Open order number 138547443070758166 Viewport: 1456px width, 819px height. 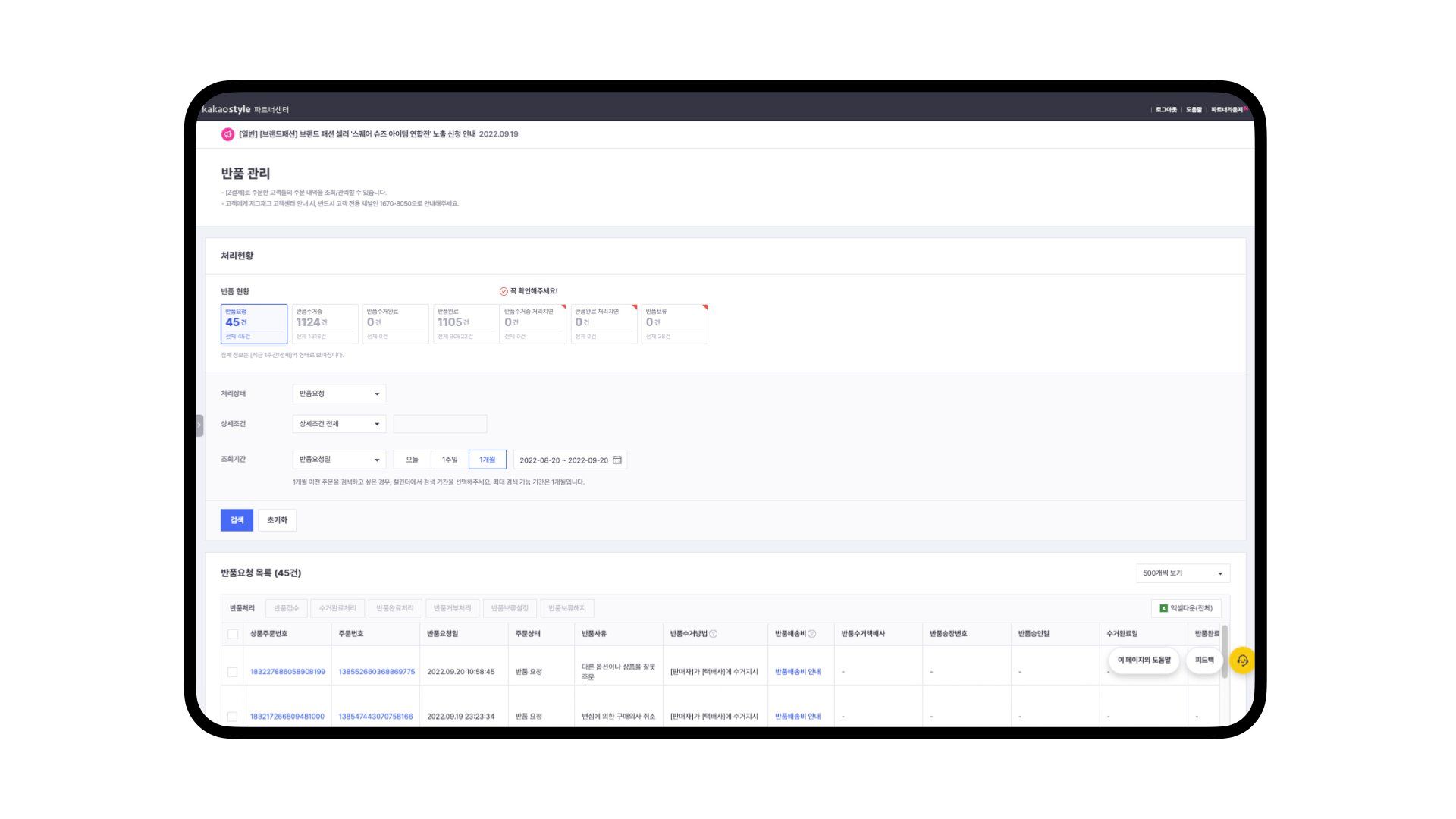376,717
